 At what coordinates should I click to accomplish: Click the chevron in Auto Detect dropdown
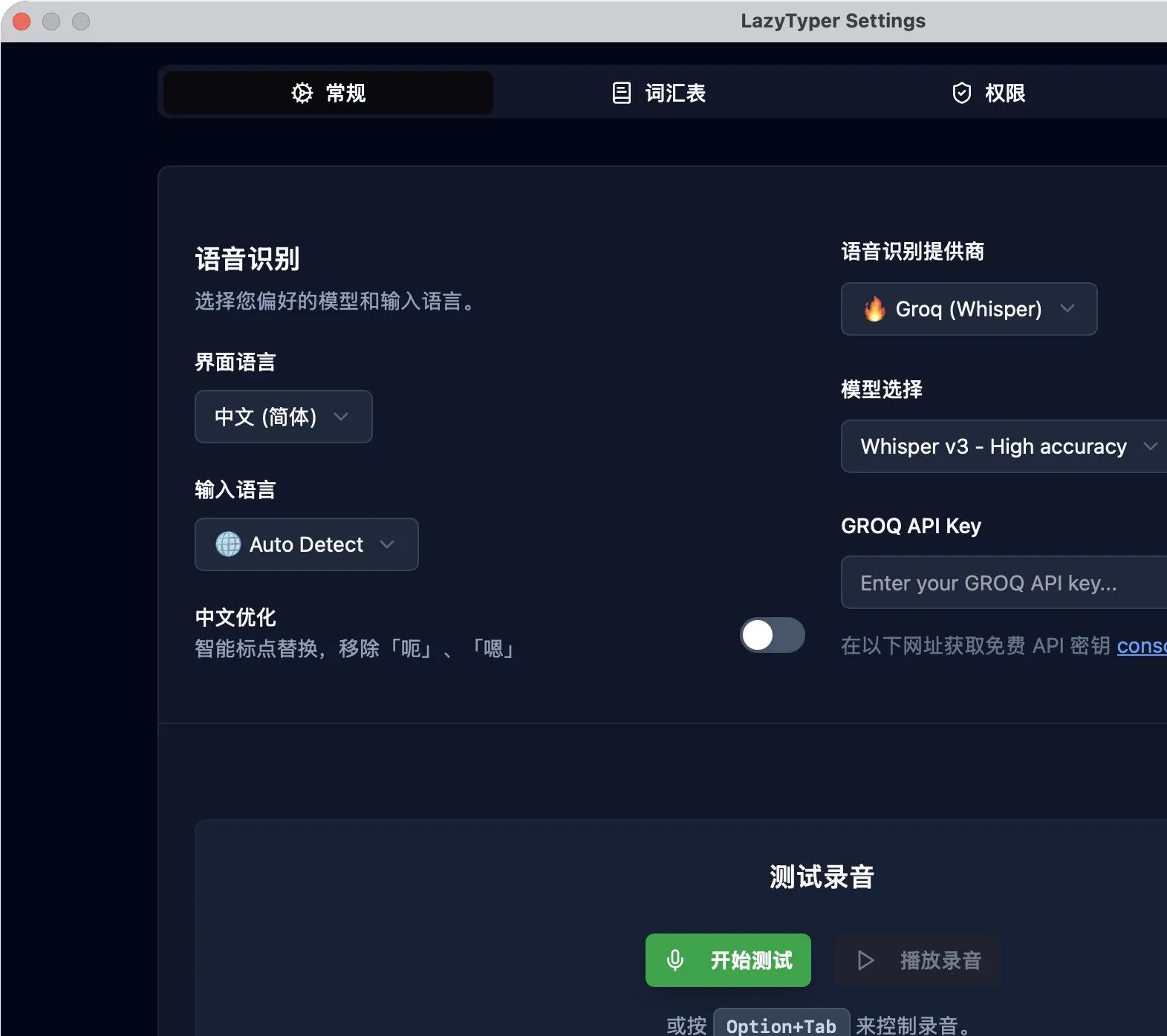point(387,544)
